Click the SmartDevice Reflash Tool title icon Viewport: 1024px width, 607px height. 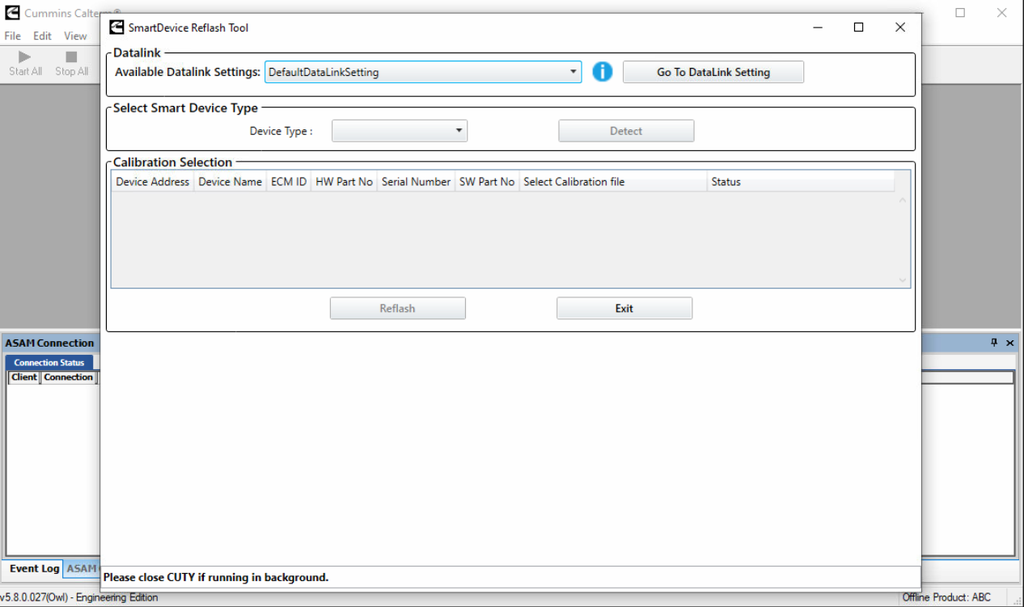[x=115, y=28]
